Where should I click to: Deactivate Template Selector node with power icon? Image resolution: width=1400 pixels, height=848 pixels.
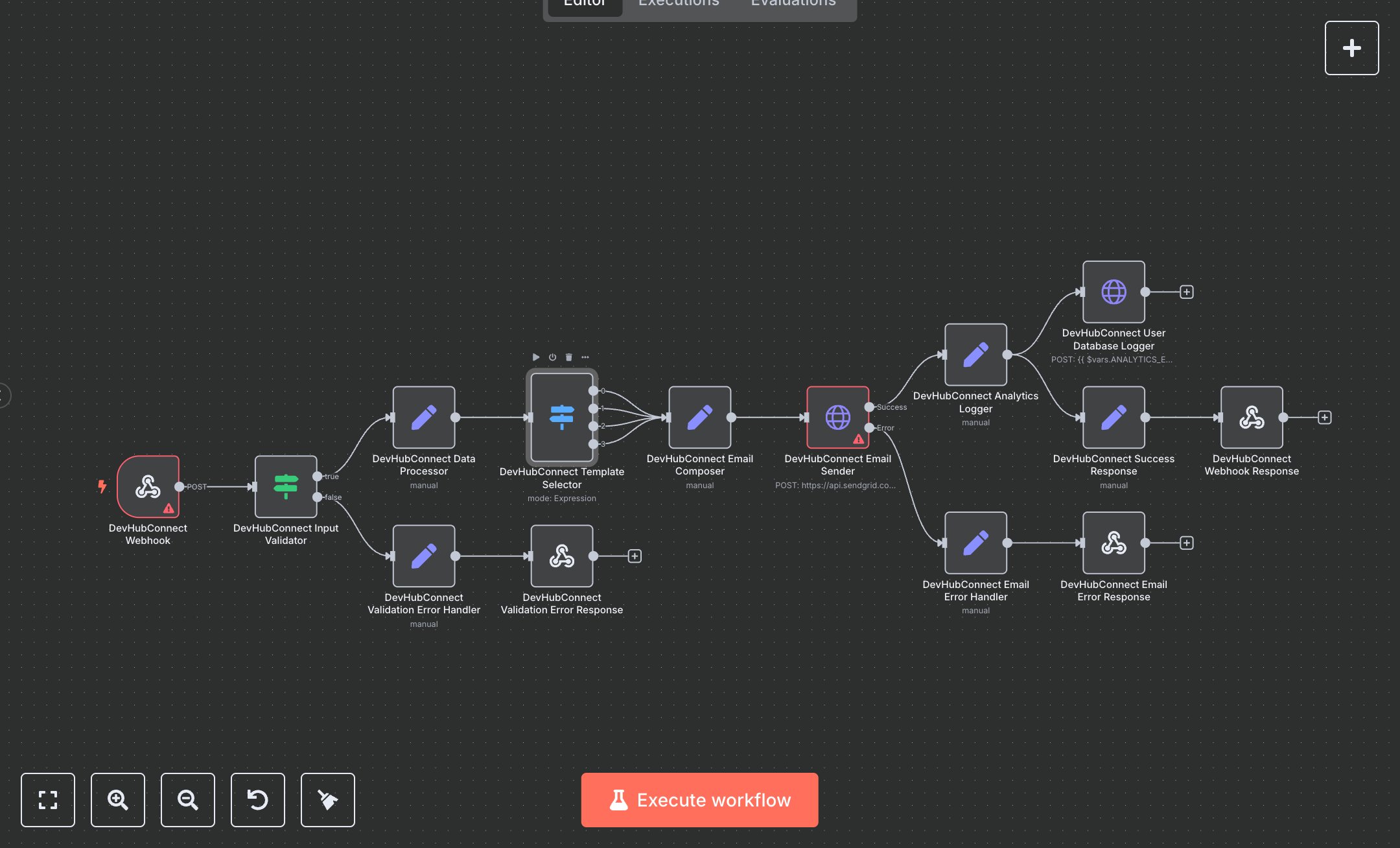coord(552,357)
